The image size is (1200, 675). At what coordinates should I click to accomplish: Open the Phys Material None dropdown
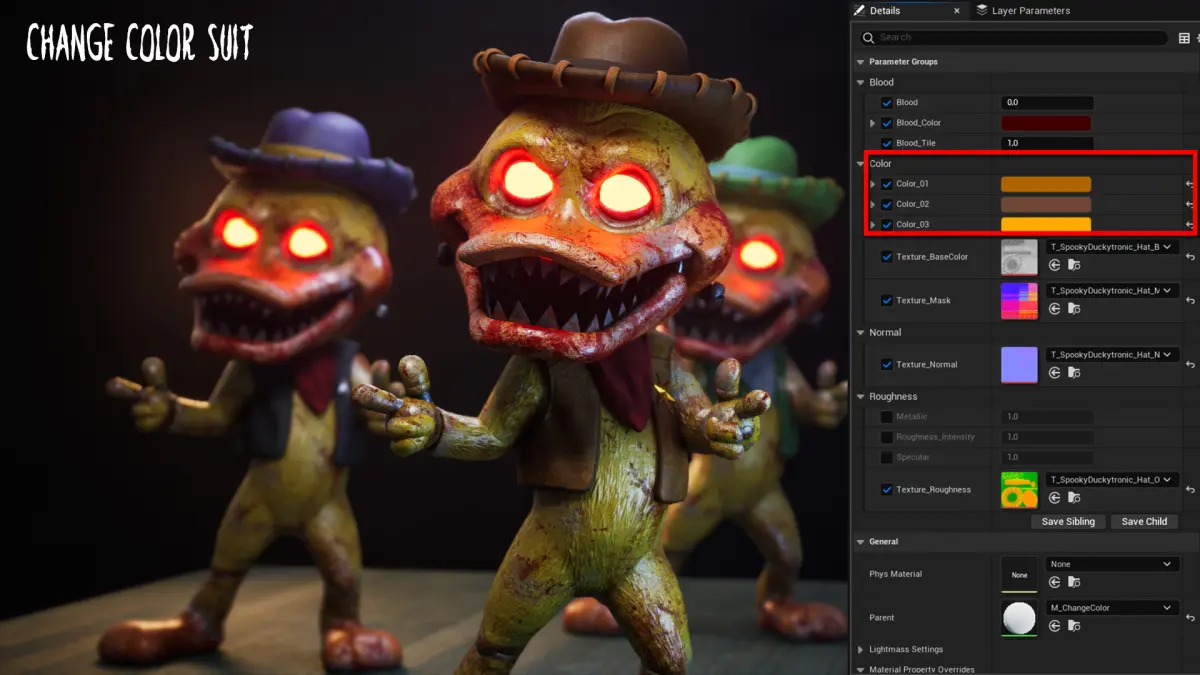tap(1112, 564)
